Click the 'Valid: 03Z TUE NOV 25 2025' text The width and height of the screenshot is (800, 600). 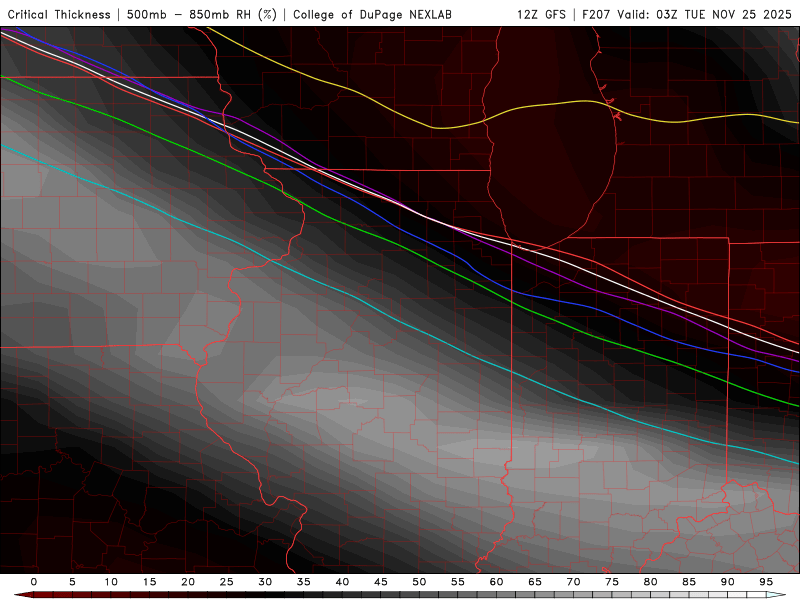click(705, 14)
